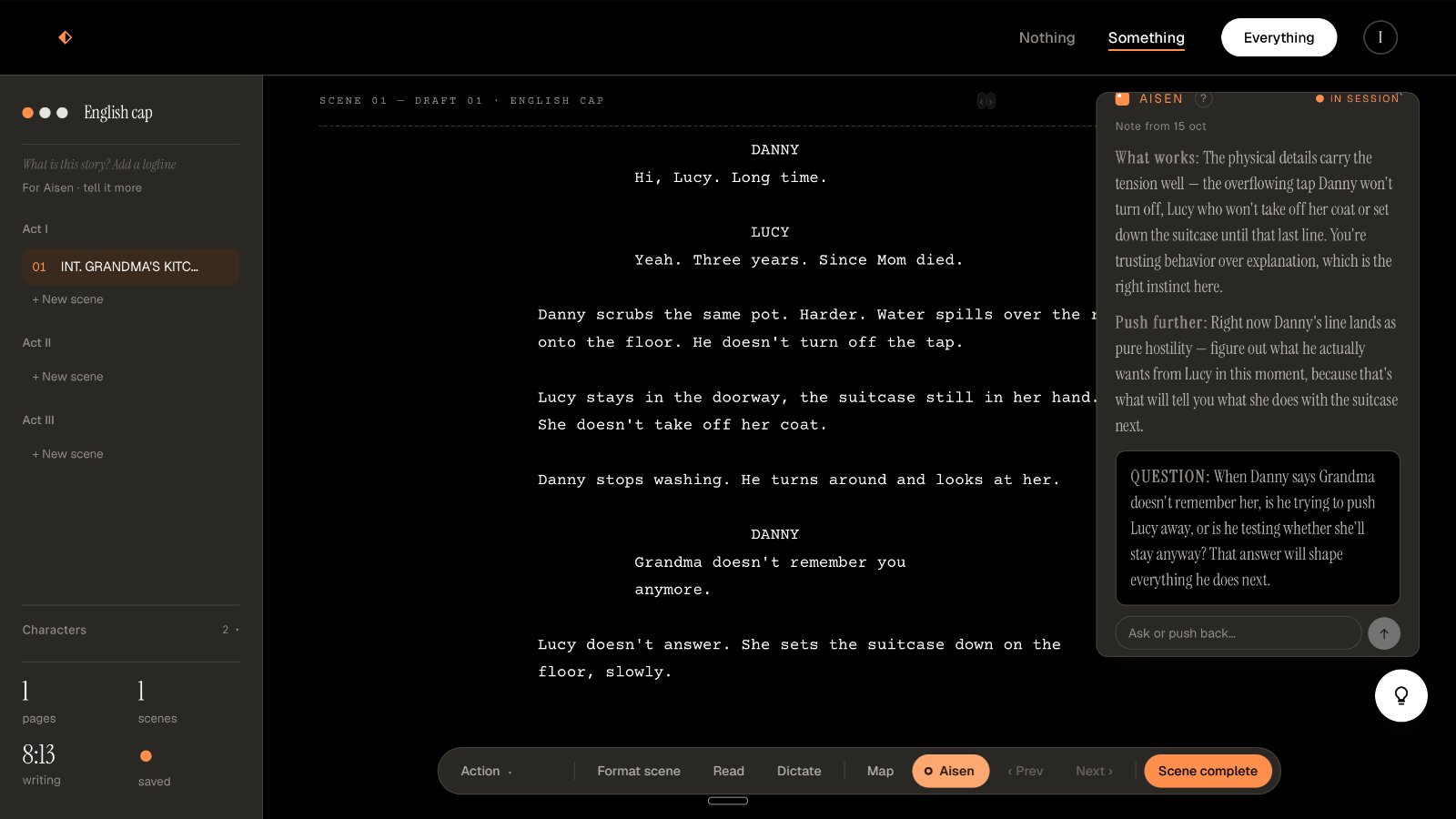The width and height of the screenshot is (1456, 819).
Task: Click Format scene in the toolbar
Action: click(x=639, y=771)
